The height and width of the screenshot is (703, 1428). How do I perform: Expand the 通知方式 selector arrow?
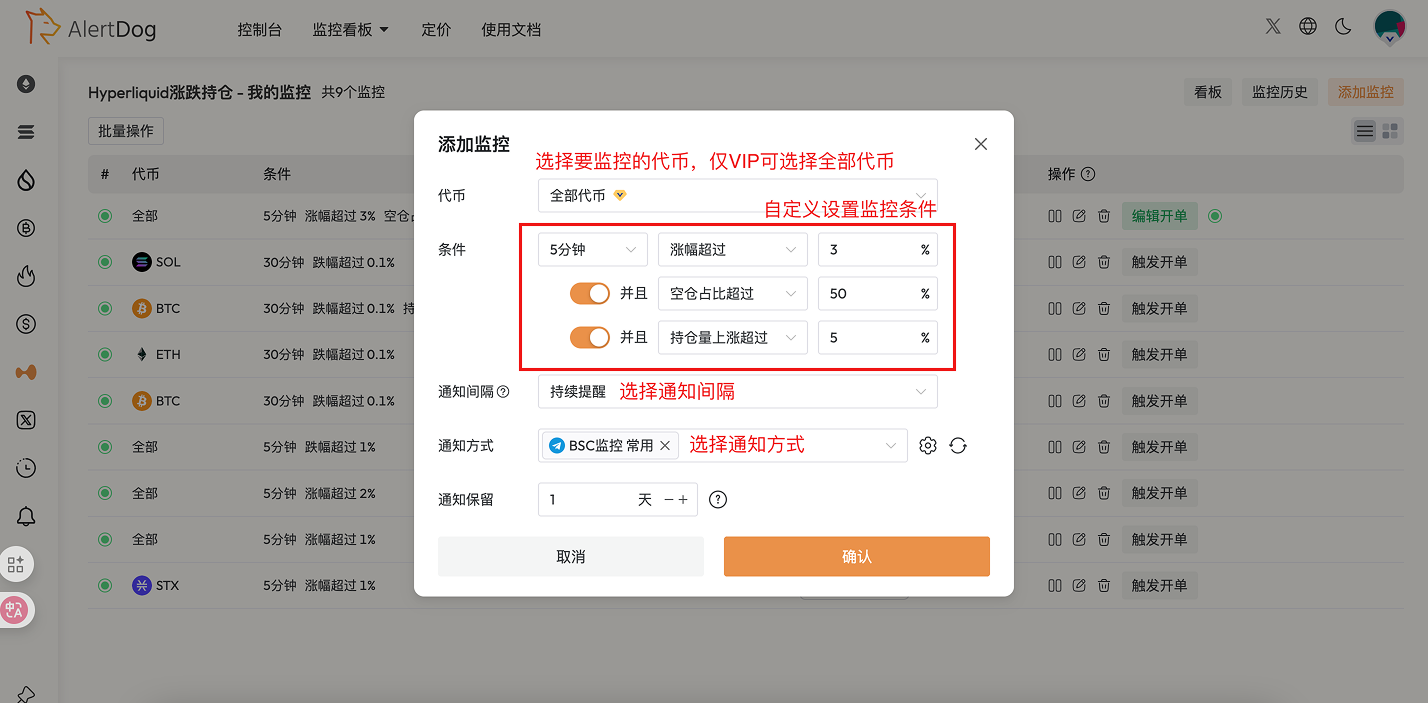tap(890, 446)
